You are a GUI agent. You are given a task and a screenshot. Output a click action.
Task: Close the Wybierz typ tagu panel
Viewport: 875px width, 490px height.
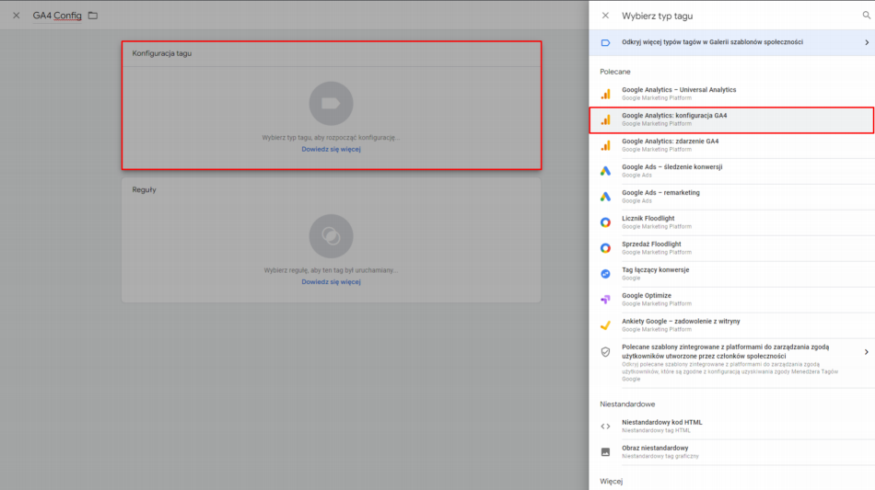605,16
